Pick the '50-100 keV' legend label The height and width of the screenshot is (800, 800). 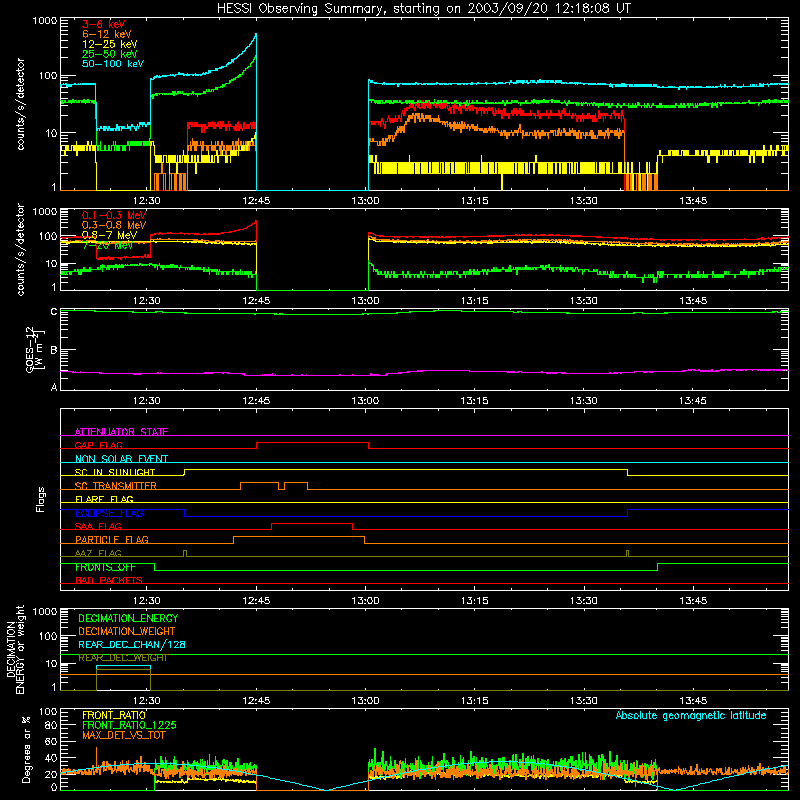click(x=113, y=64)
